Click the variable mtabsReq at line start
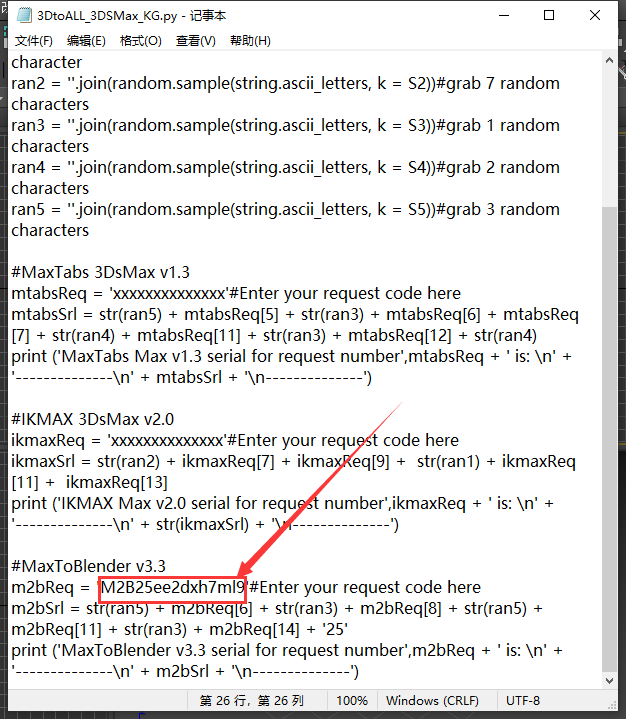 (49, 293)
